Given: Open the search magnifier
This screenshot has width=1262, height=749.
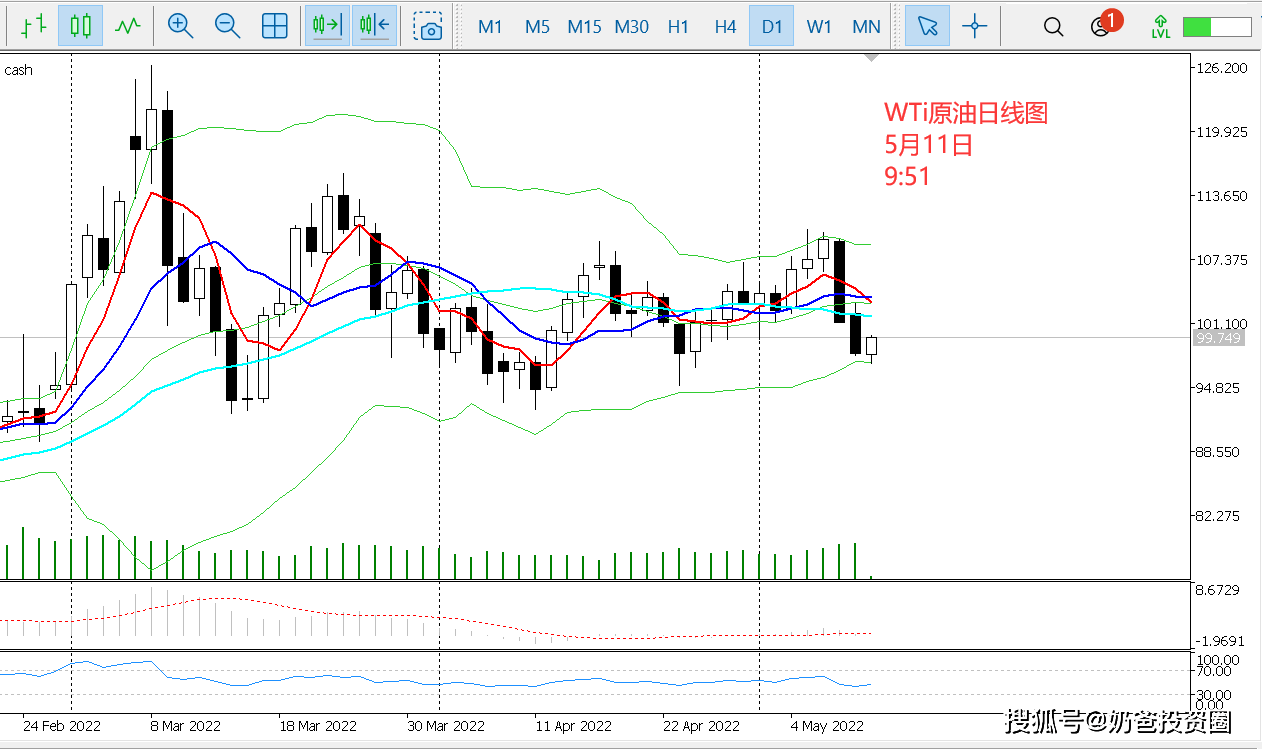Looking at the screenshot, I should [x=1053, y=26].
